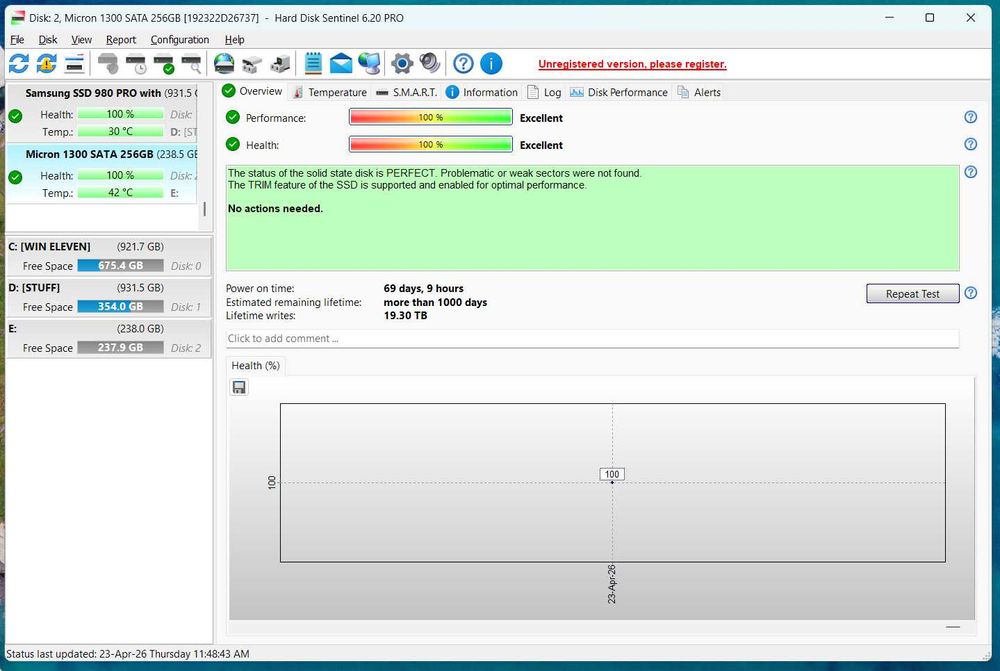Select the D: [STUFF] partition

[108, 297]
